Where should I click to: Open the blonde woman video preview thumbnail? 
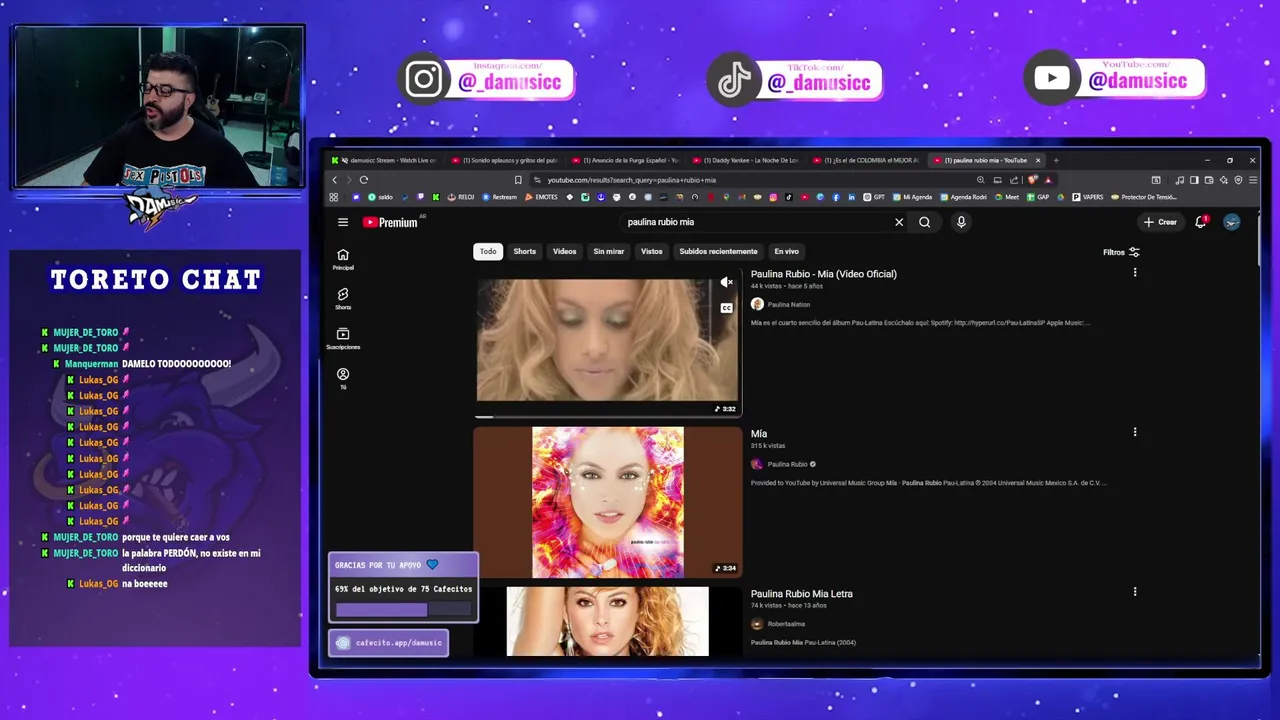point(608,340)
